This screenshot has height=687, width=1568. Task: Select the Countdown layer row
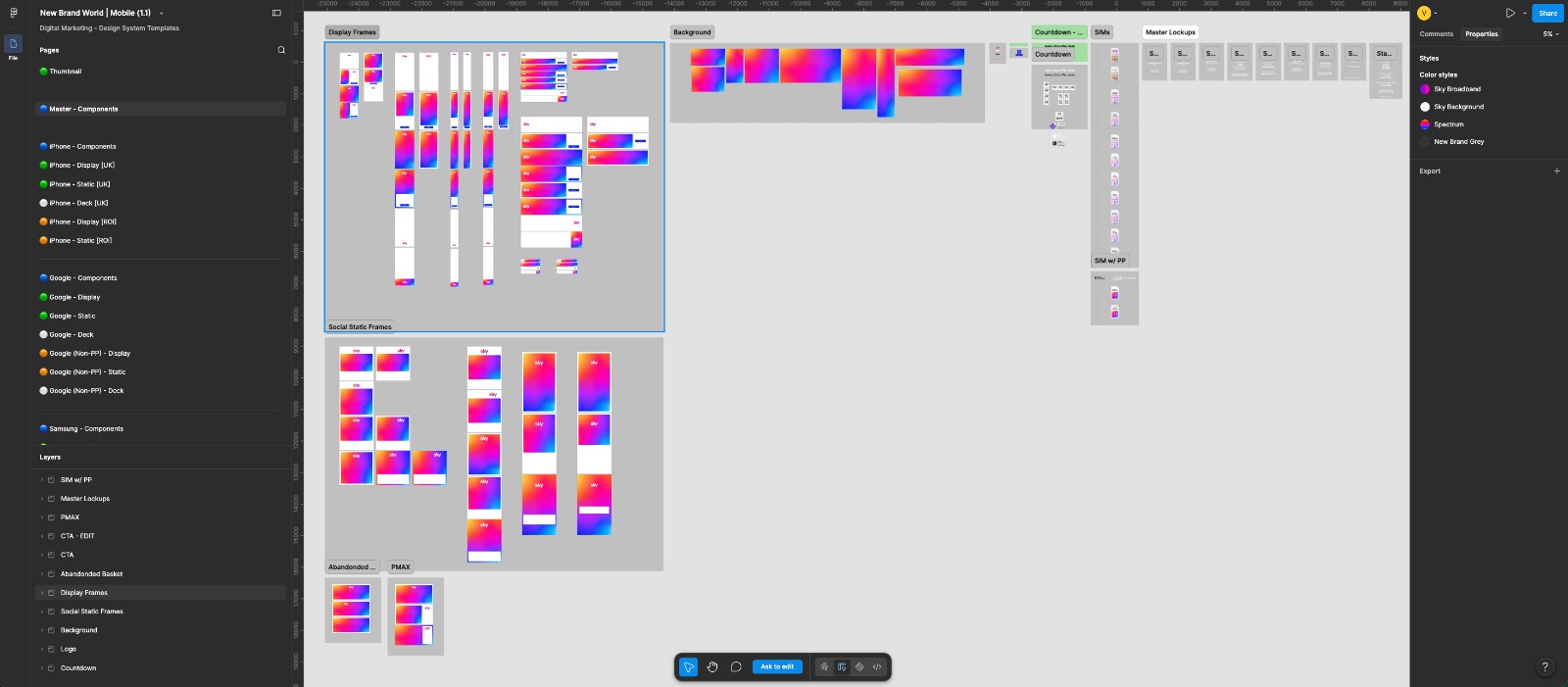tap(160, 667)
